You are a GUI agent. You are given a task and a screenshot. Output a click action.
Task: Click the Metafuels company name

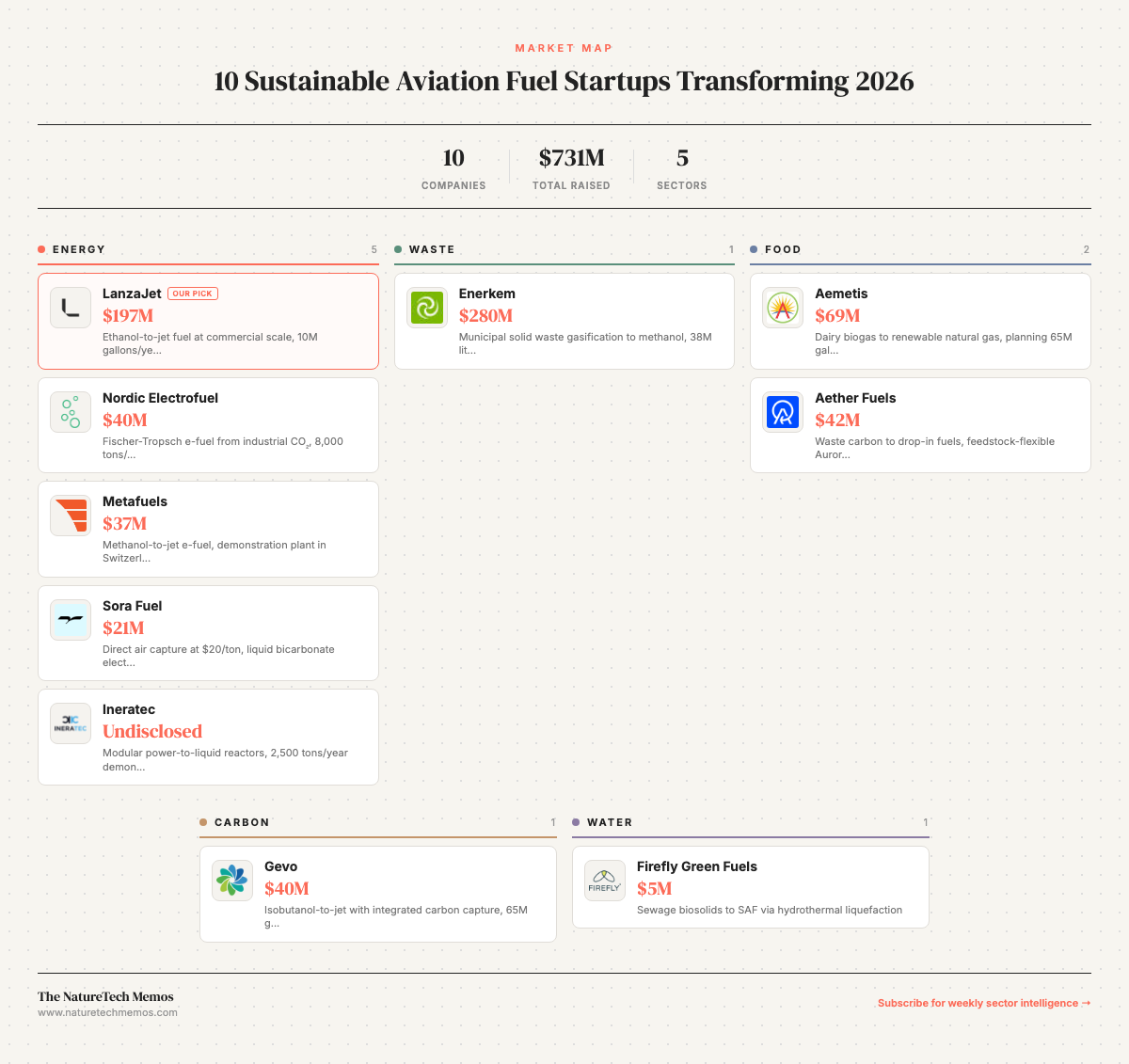[x=135, y=501]
